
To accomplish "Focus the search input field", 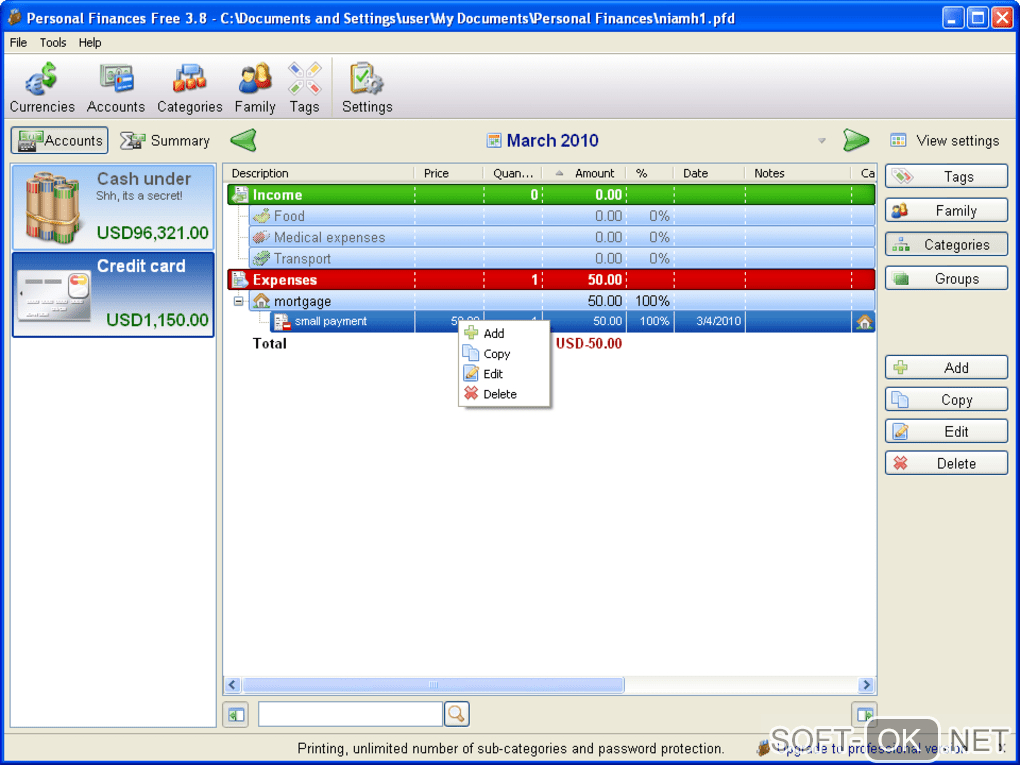I will [x=351, y=714].
